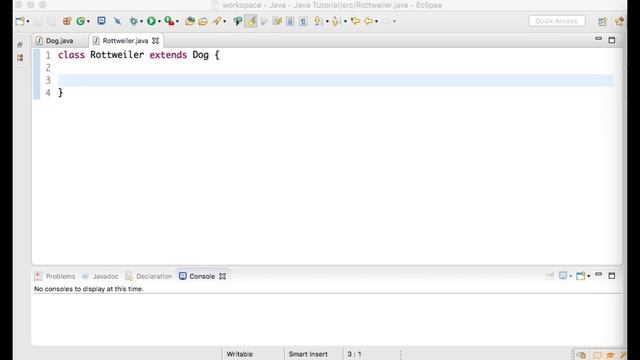
Task: Click the closing brace on line 4
Action: 60,93
